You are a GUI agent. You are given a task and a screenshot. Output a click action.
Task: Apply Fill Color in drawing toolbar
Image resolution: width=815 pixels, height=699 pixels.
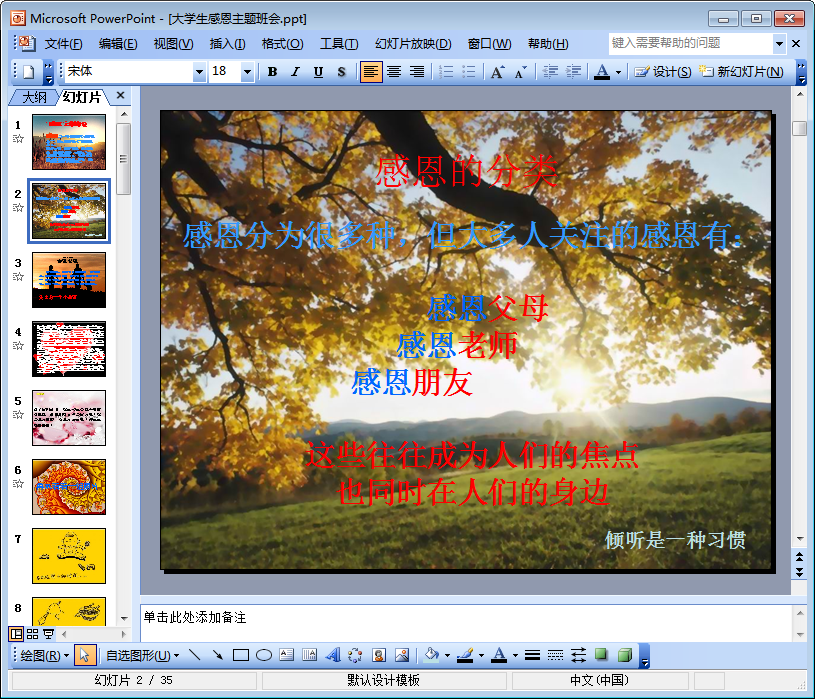click(x=431, y=655)
